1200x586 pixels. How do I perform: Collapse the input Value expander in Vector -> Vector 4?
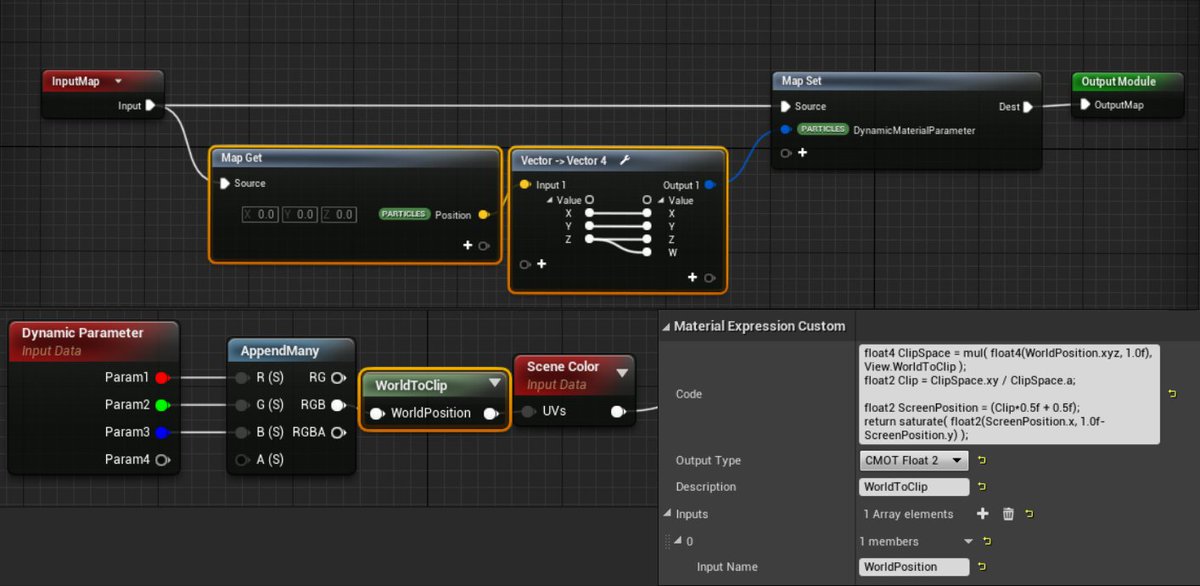pyautogui.click(x=549, y=201)
